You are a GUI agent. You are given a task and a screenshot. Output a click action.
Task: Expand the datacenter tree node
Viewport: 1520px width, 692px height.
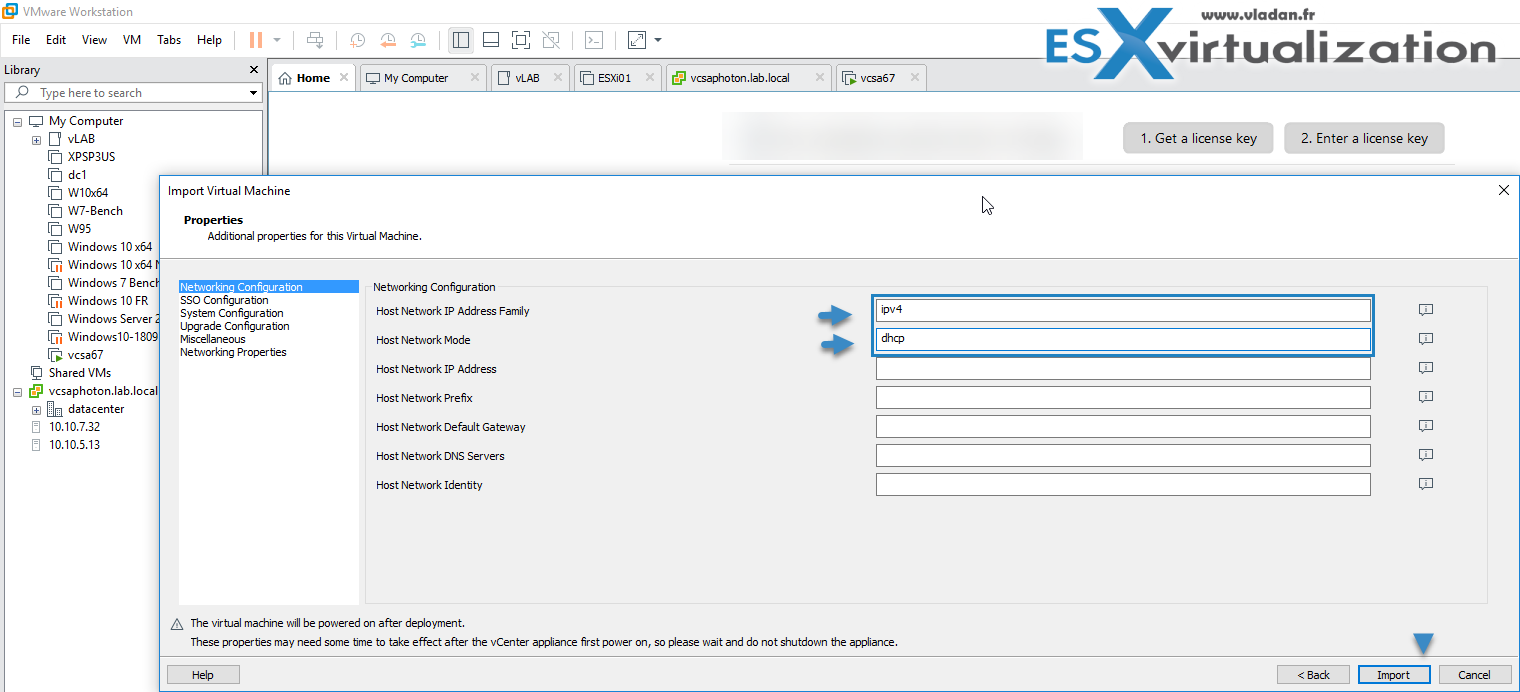click(37, 409)
